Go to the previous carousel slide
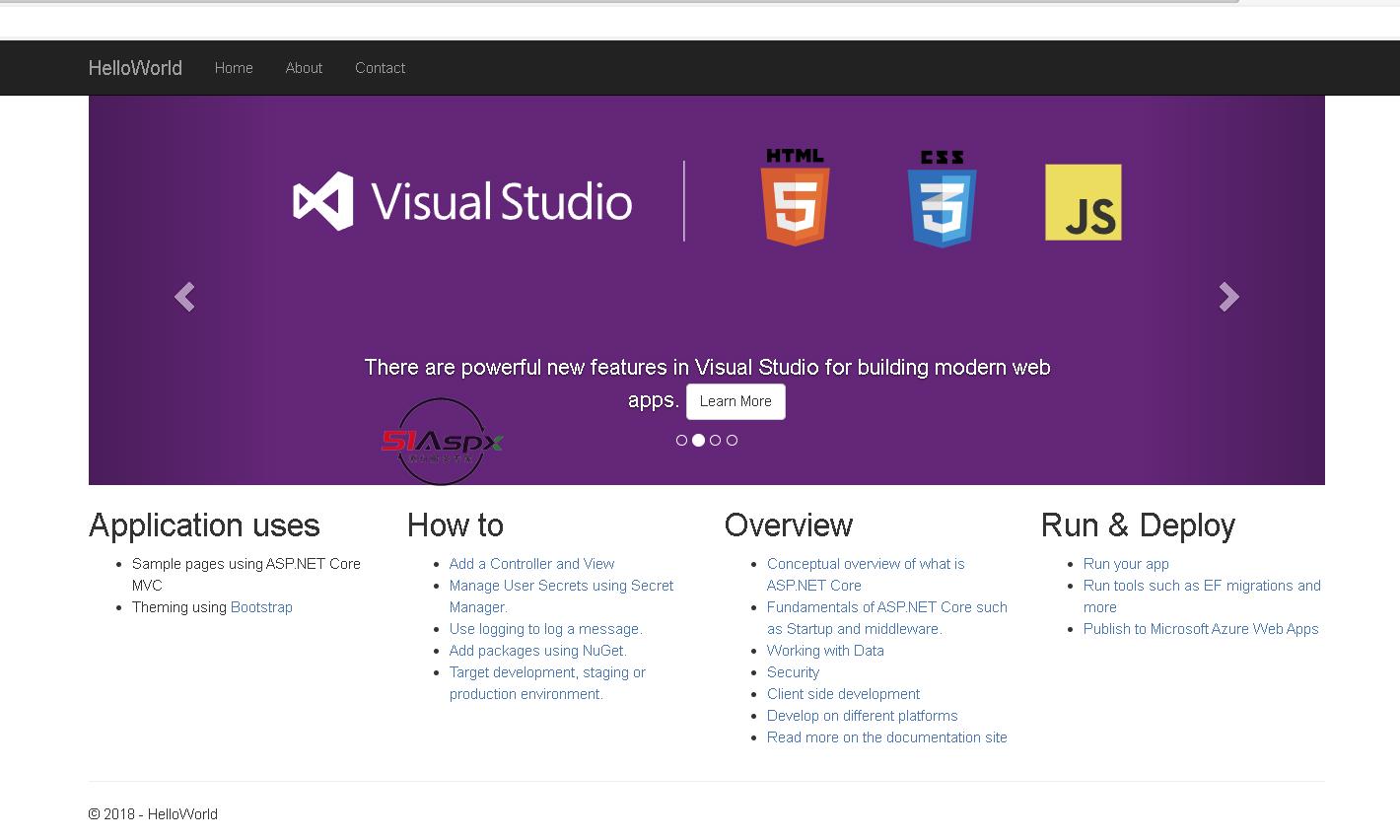Screen dimensions: 1400x840 (184, 297)
